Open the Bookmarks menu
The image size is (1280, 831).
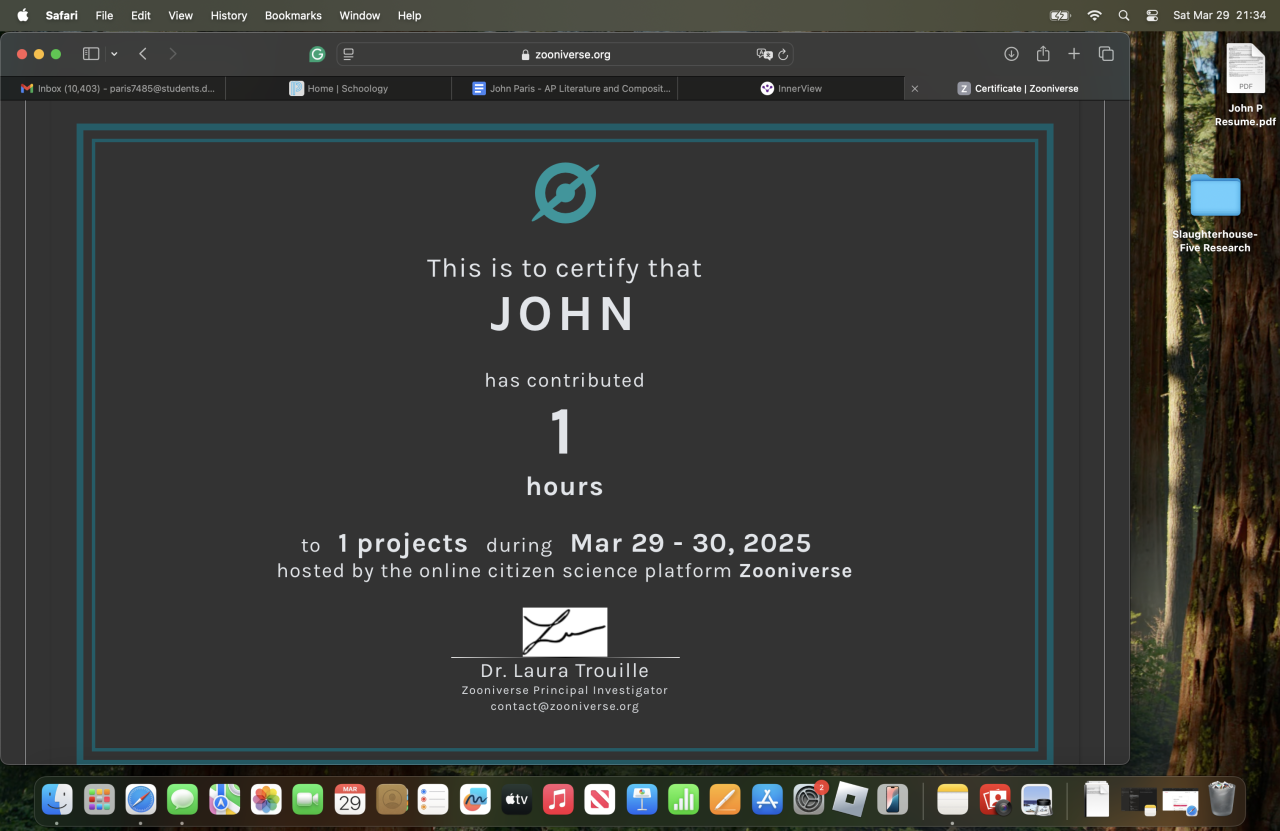click(293, 15)
